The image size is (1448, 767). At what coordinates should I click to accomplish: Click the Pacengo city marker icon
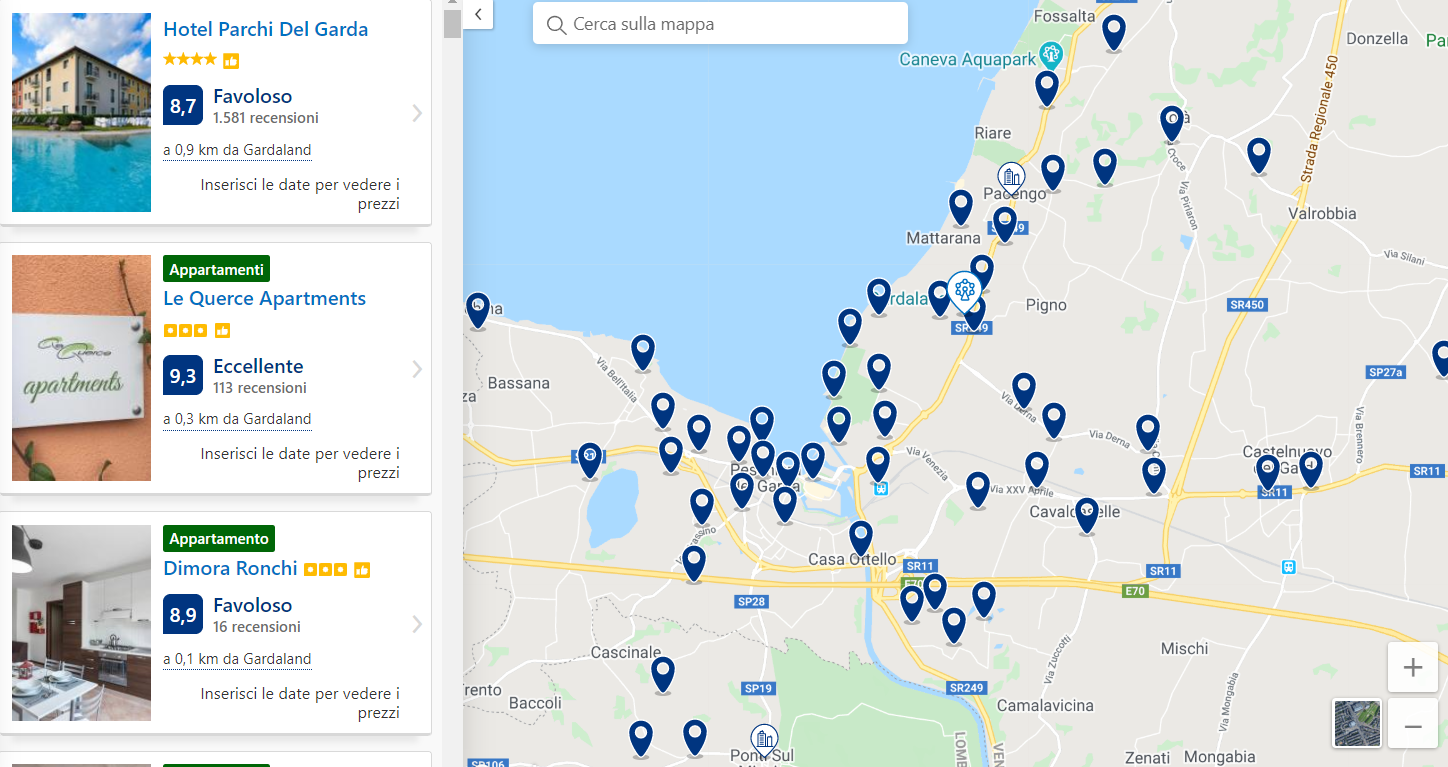[x=1011, y=178]
